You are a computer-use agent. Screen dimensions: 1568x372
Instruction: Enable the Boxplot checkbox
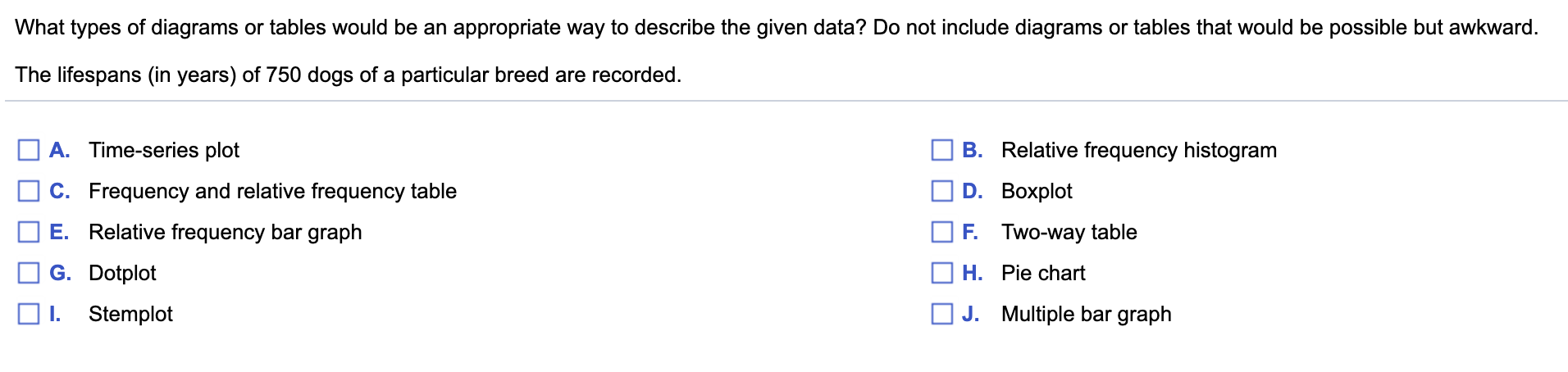coord(941,191)
